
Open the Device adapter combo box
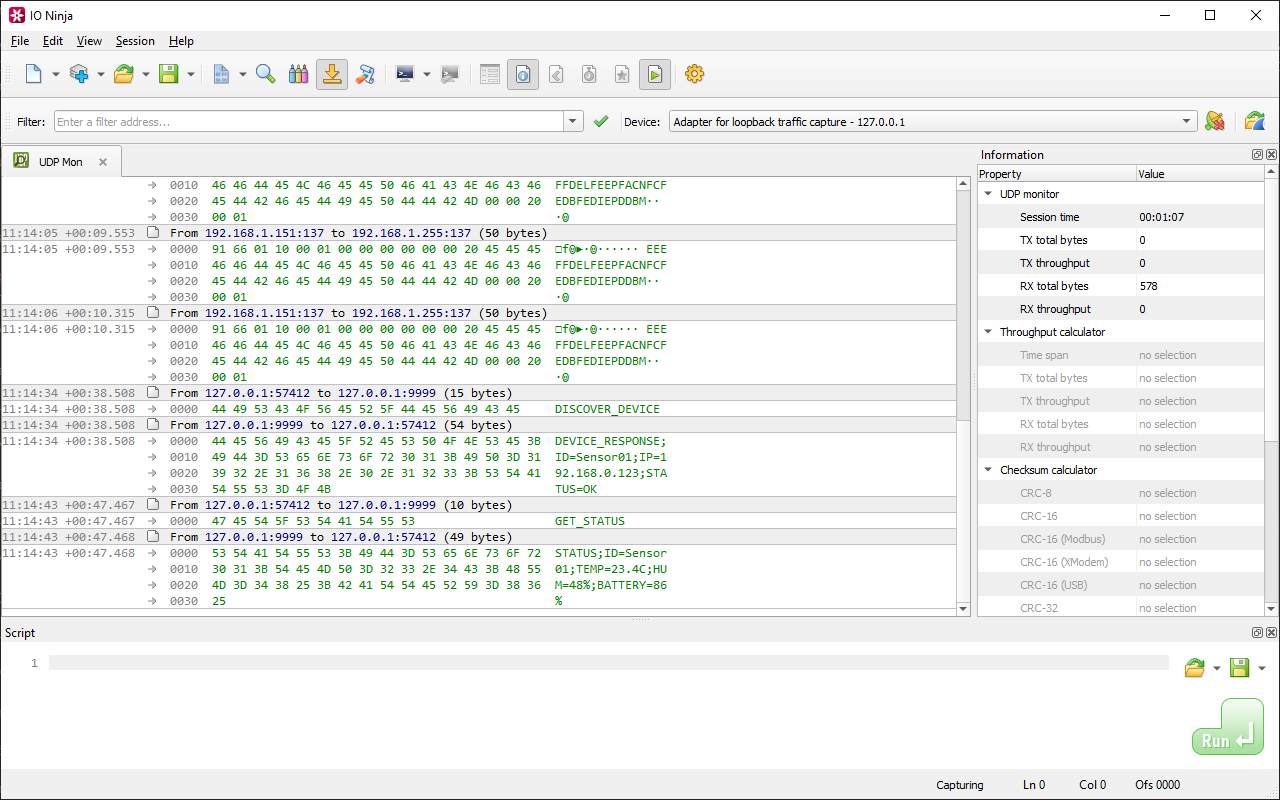click(x=933, y=121)
